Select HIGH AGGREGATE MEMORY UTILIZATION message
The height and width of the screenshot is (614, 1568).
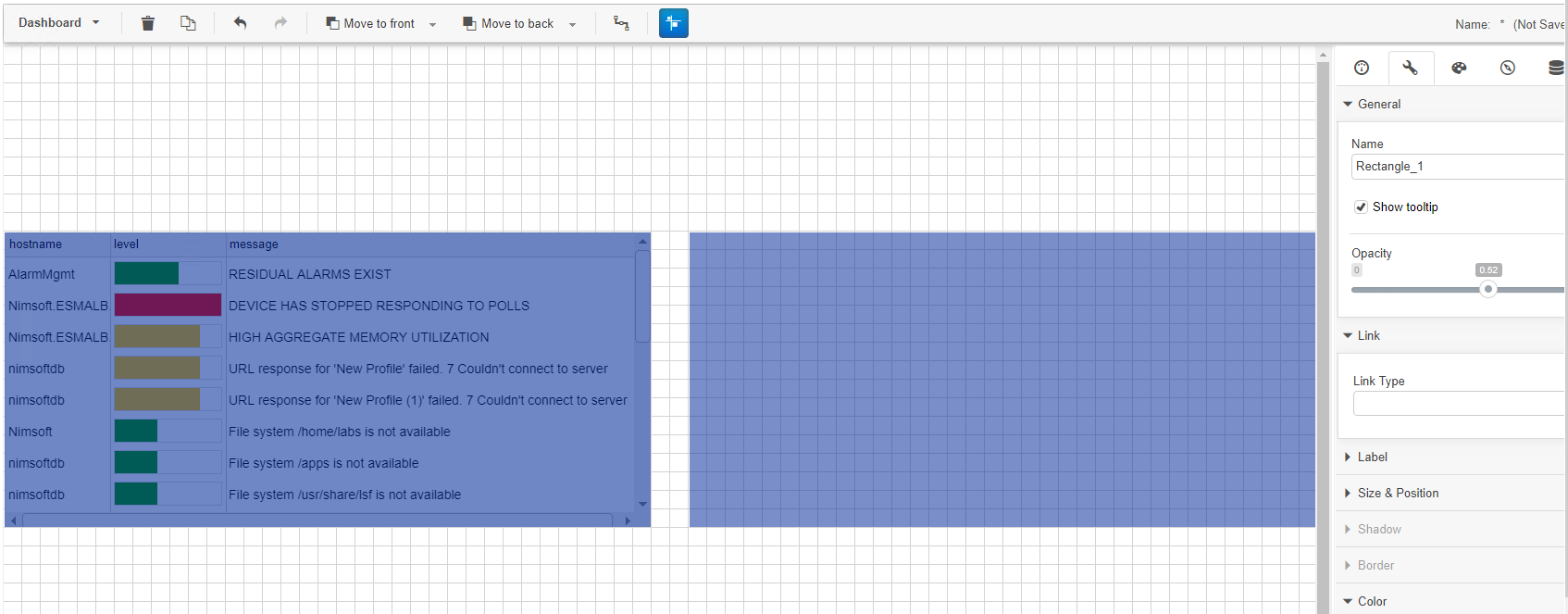(359, 337)
